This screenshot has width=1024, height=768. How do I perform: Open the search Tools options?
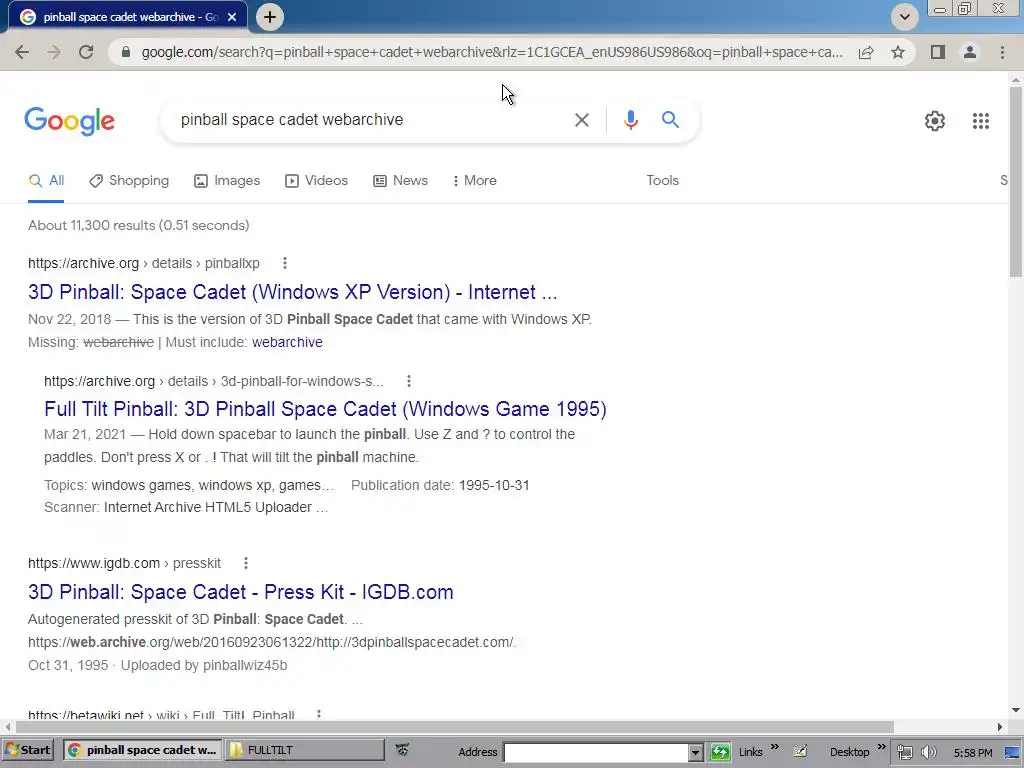[x=662, y=181]
